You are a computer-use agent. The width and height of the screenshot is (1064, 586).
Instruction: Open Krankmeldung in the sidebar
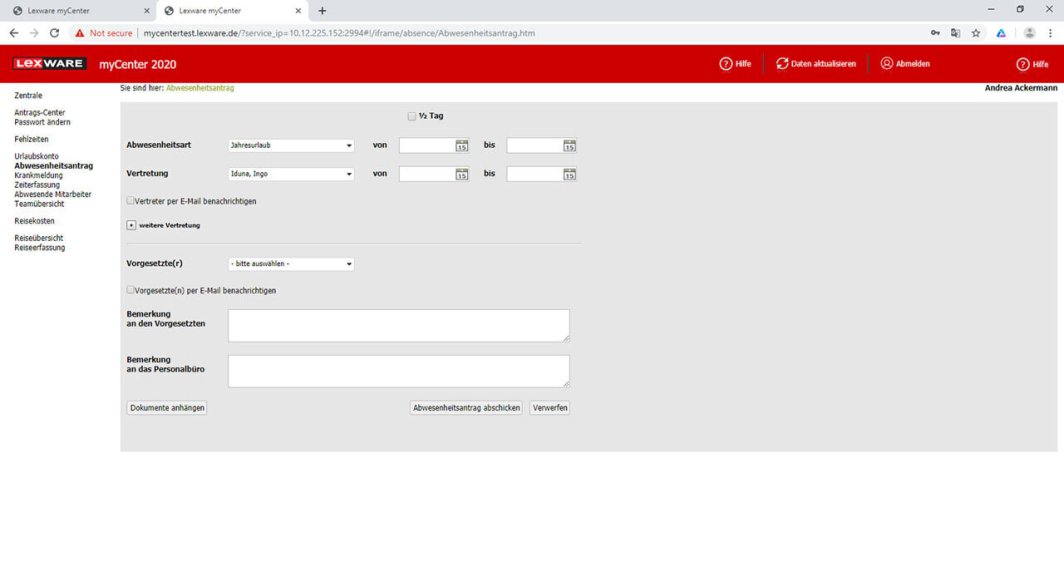39,175
